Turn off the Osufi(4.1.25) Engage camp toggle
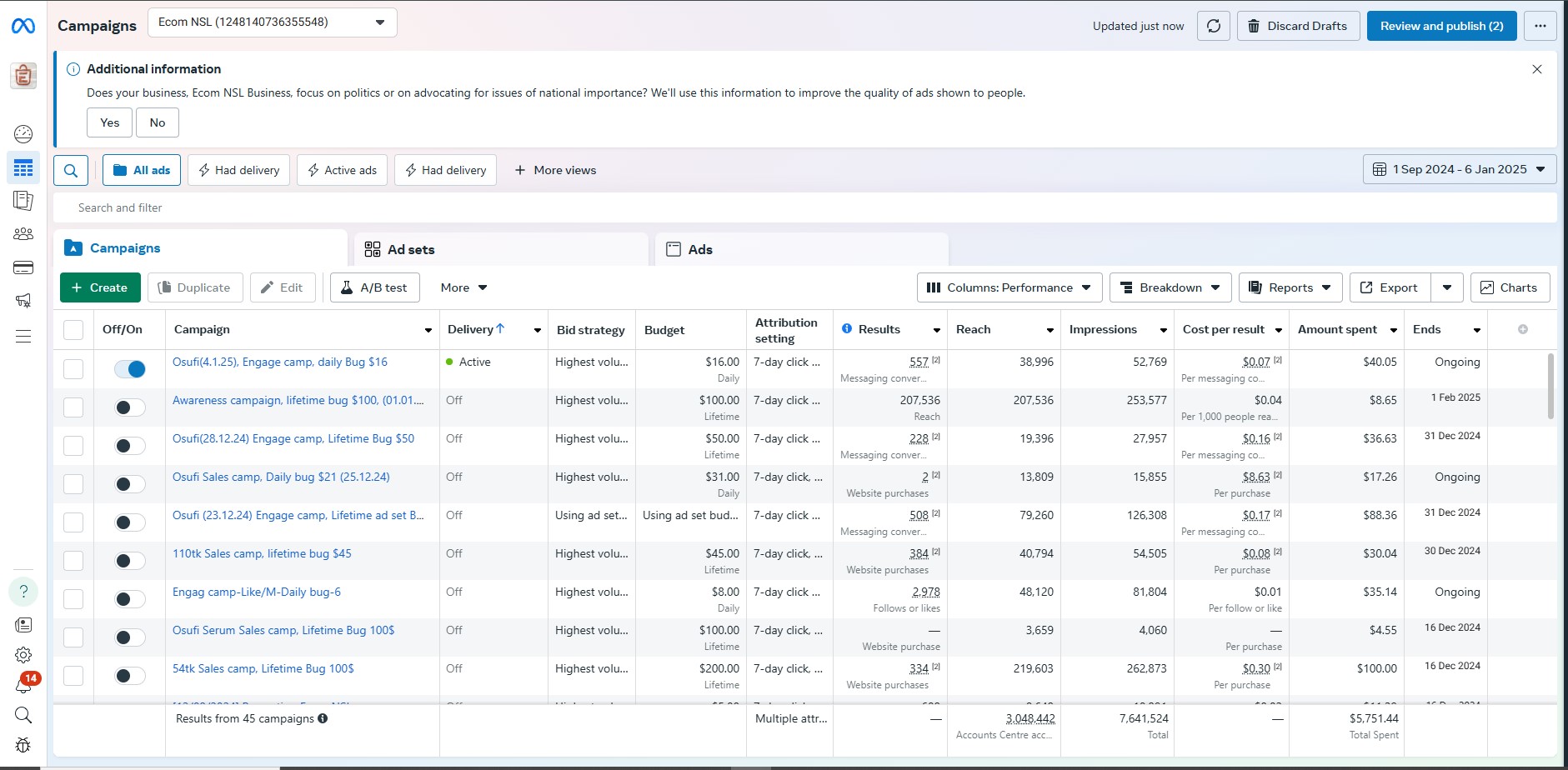 (x=130, y=369)
